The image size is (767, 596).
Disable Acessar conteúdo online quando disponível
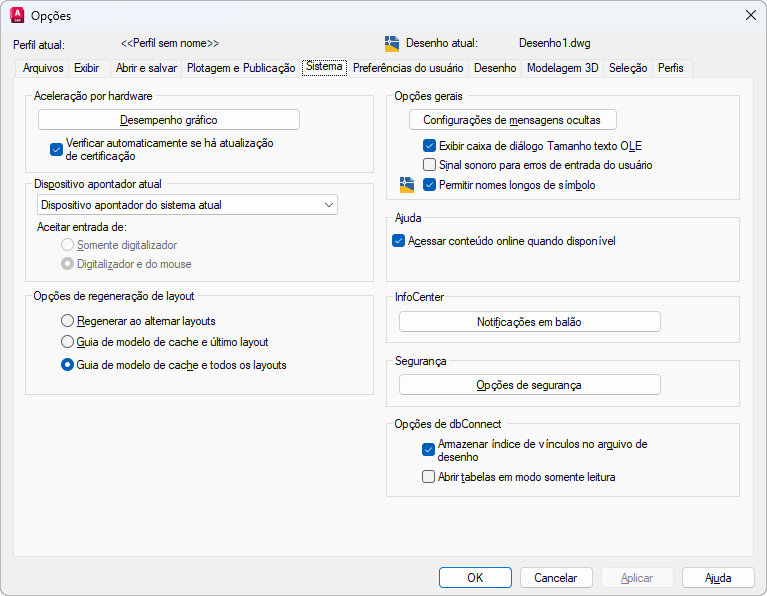point(399,241)
